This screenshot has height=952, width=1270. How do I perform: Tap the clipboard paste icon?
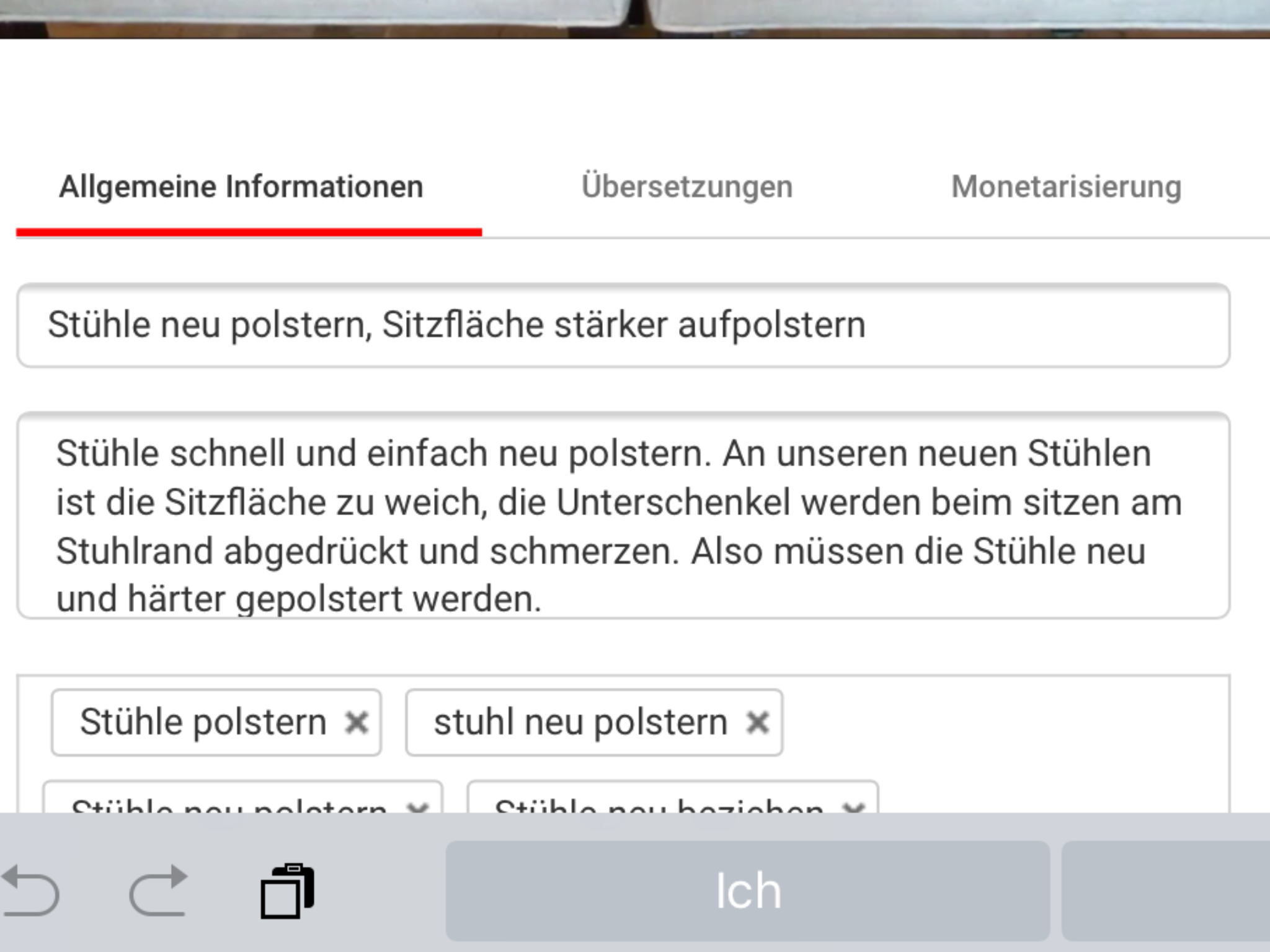tap(287, 891)
